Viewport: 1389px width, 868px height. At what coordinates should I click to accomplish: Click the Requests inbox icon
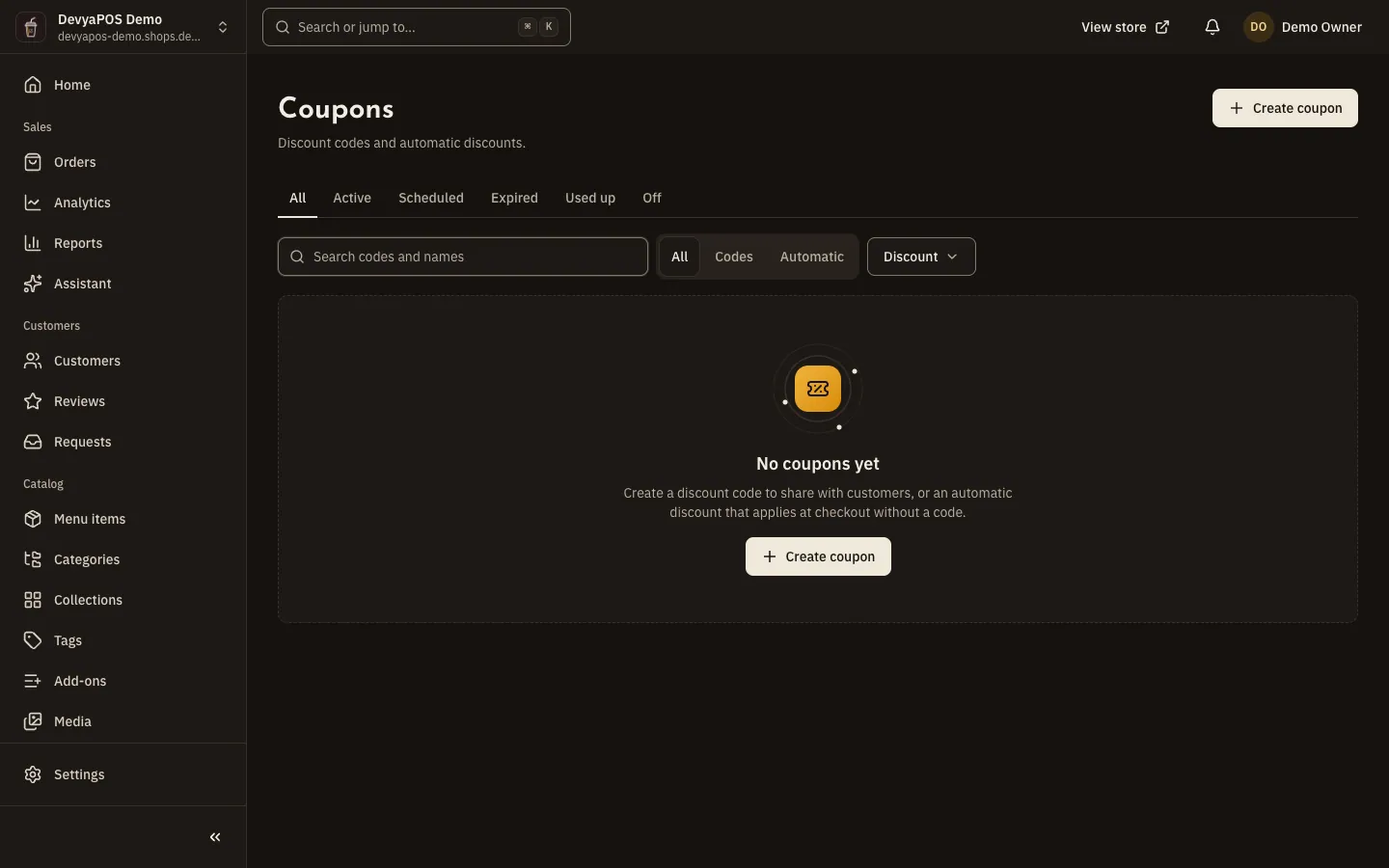33,442
